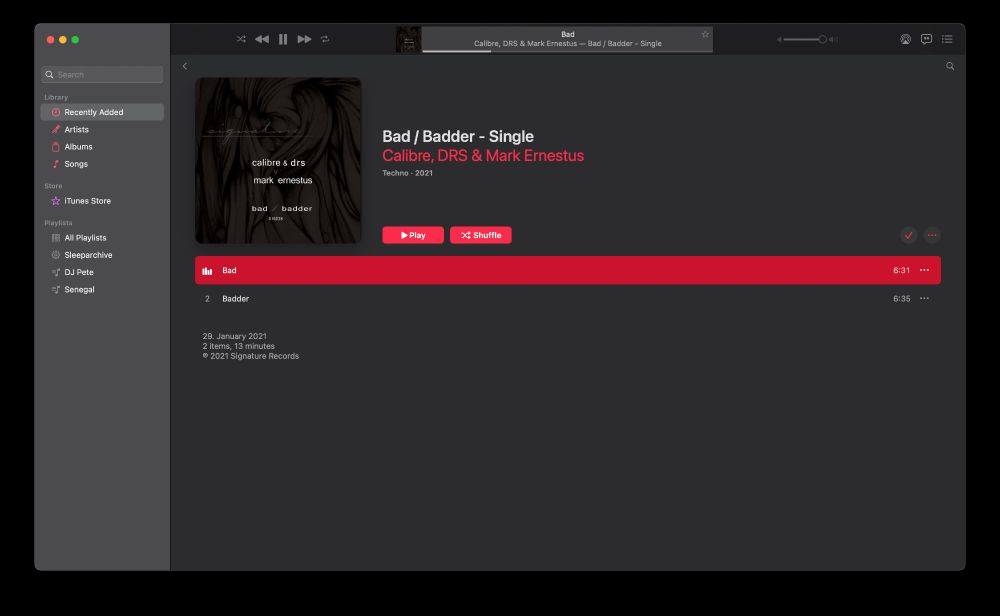Skip to the next track

(x=304, y=39)
